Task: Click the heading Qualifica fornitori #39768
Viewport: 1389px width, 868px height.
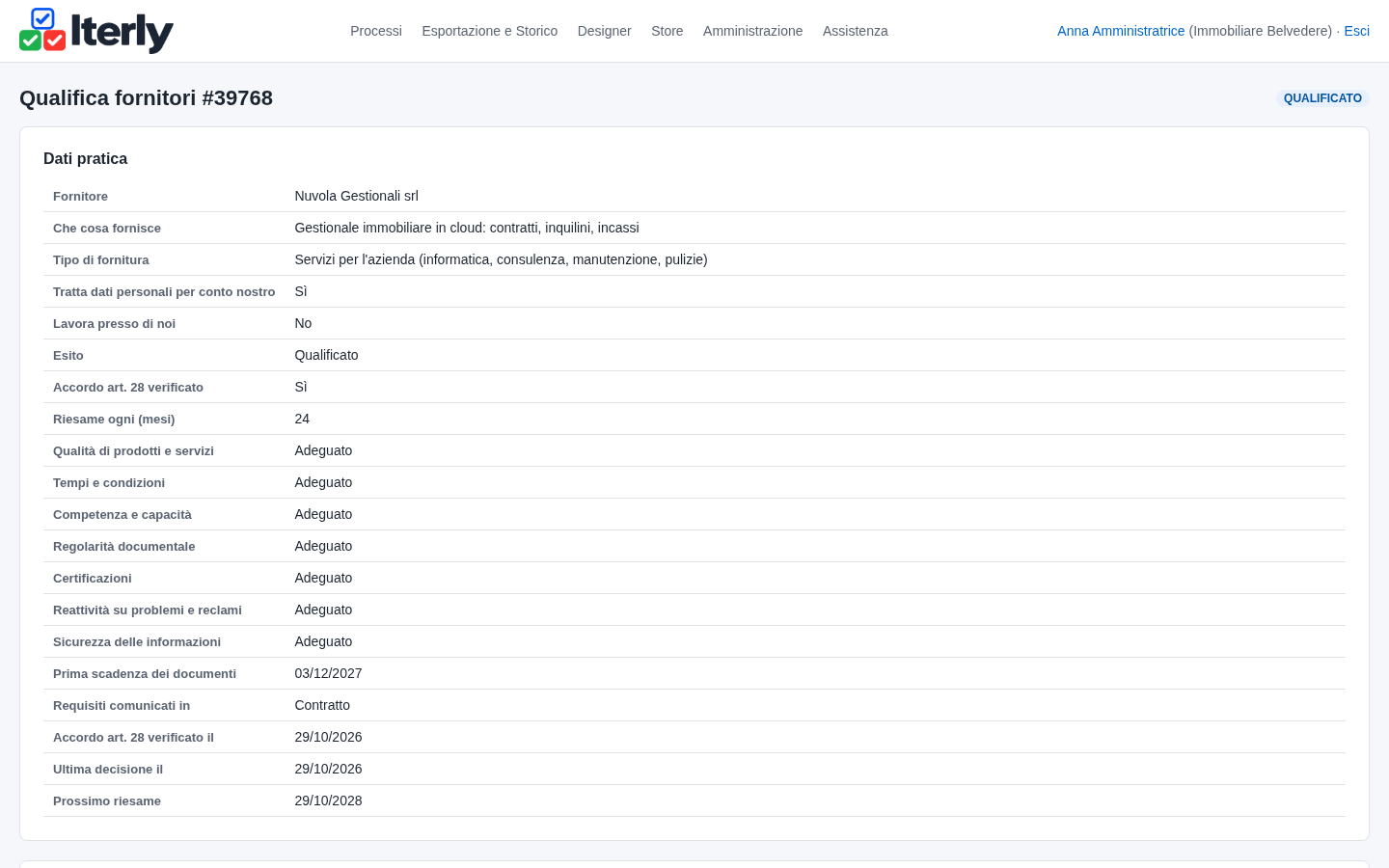Action: (x=146, y=98)
